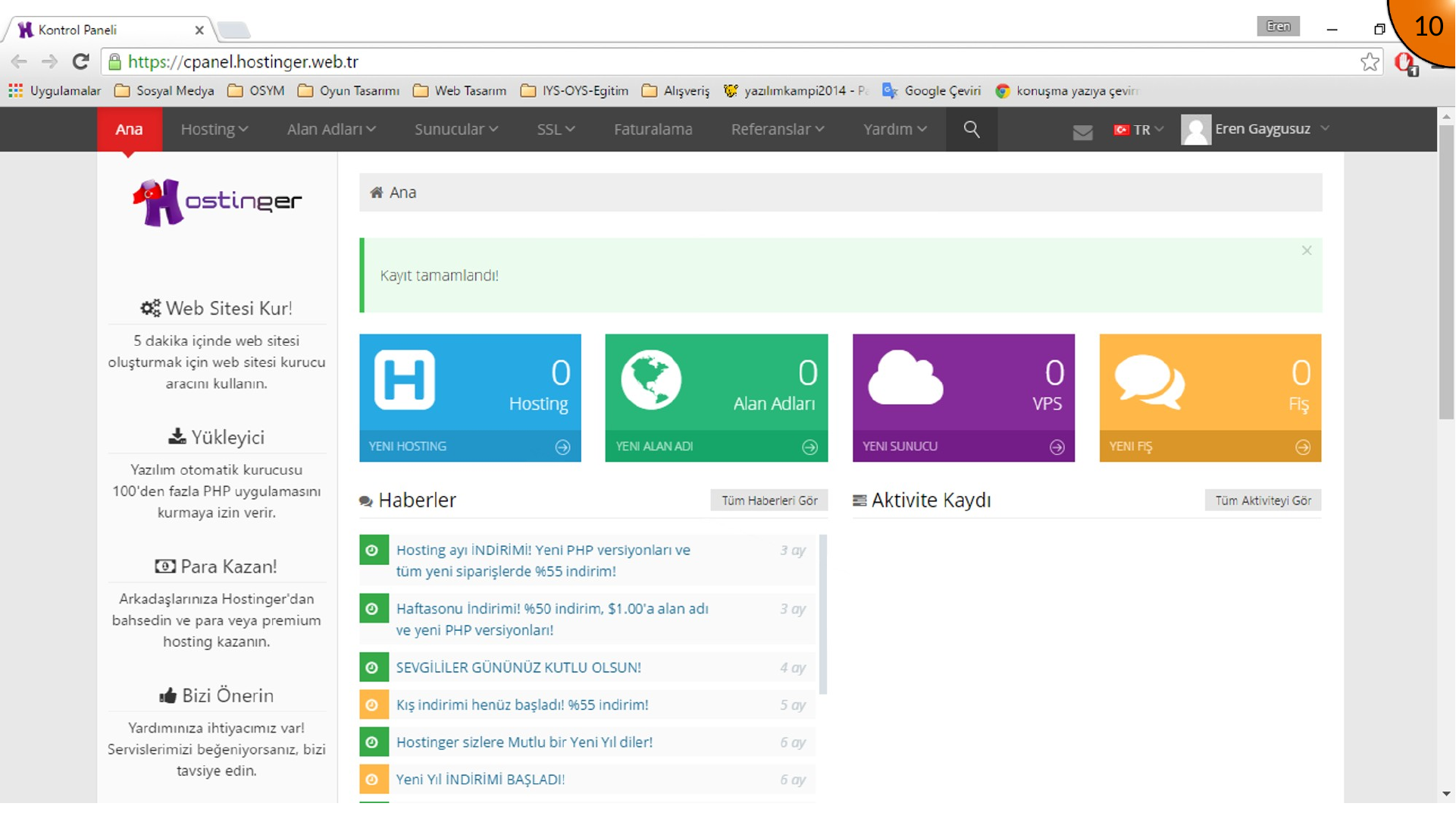Click Para Kazan! sidebar heading
Viewport: 1456px width, 819px height.
tap(217, 566)
